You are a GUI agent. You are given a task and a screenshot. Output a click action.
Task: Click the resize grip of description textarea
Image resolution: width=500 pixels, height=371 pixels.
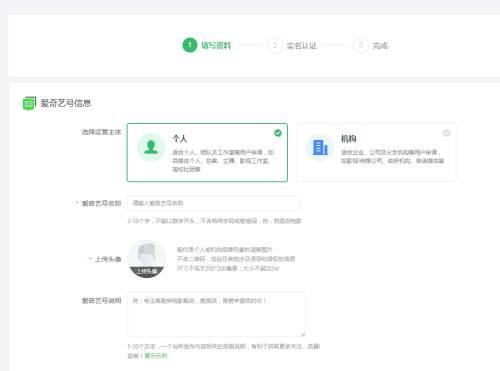click(x=303, y=334)
